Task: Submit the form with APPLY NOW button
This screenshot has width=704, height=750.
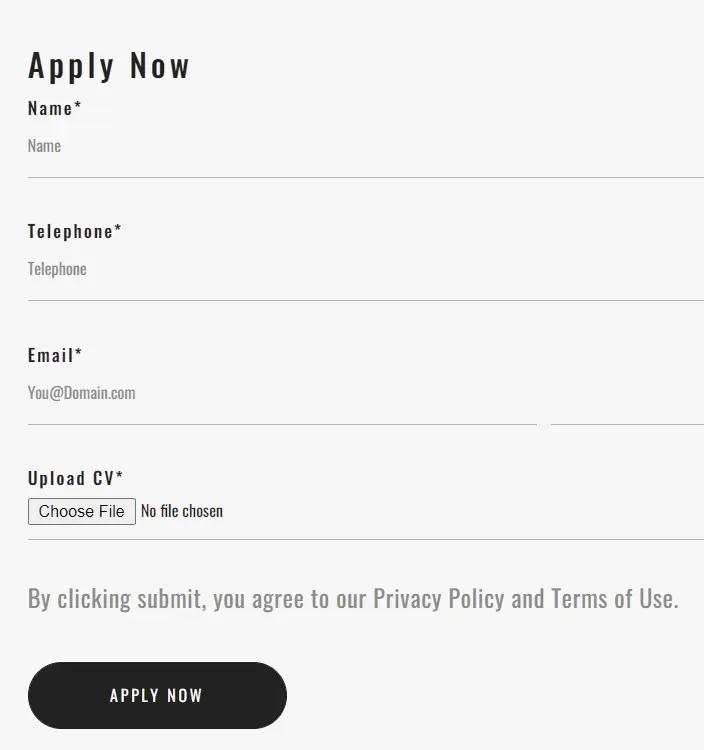Action: pos(157,695)
